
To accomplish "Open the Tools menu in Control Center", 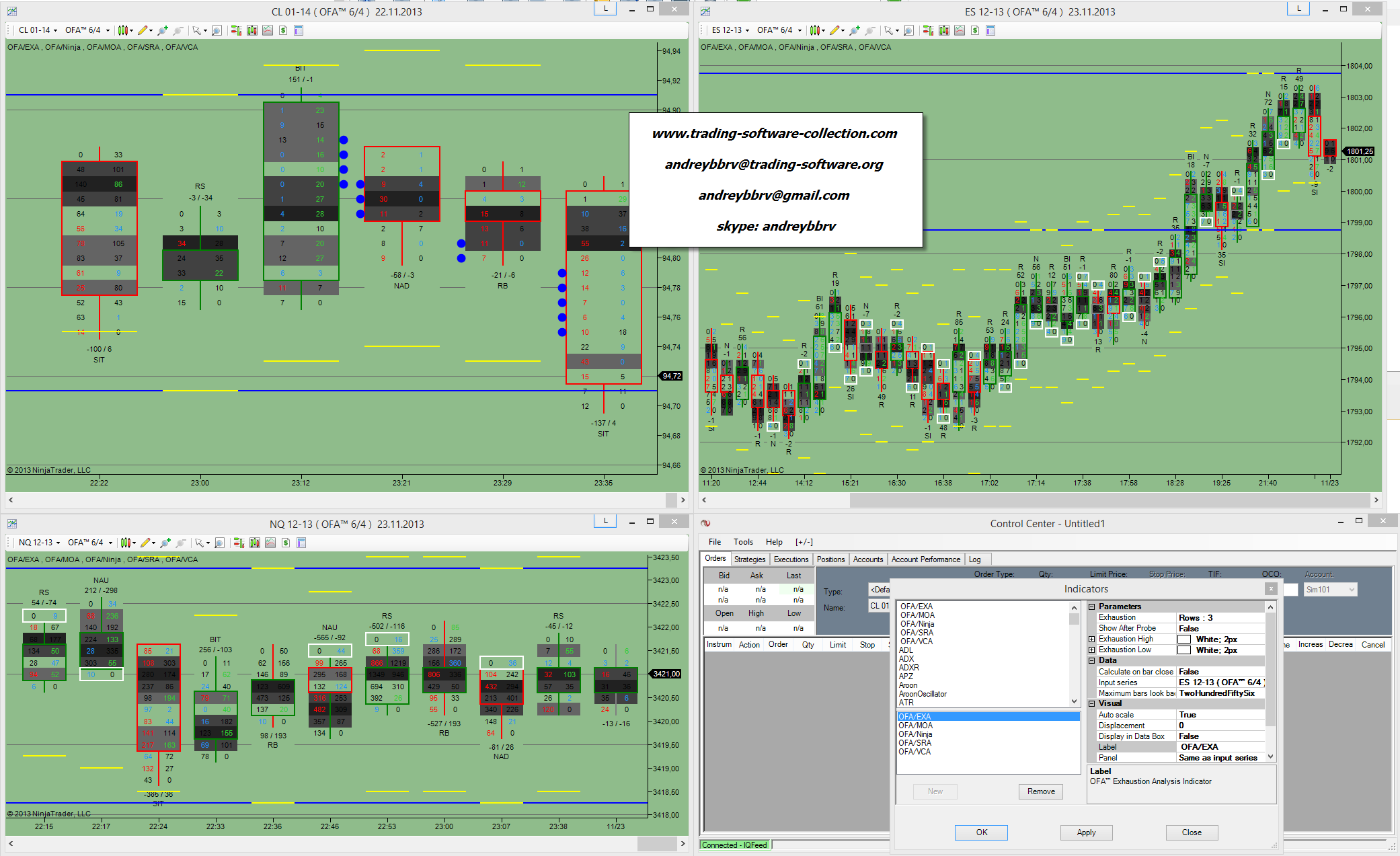I will [x=743, y=542].
